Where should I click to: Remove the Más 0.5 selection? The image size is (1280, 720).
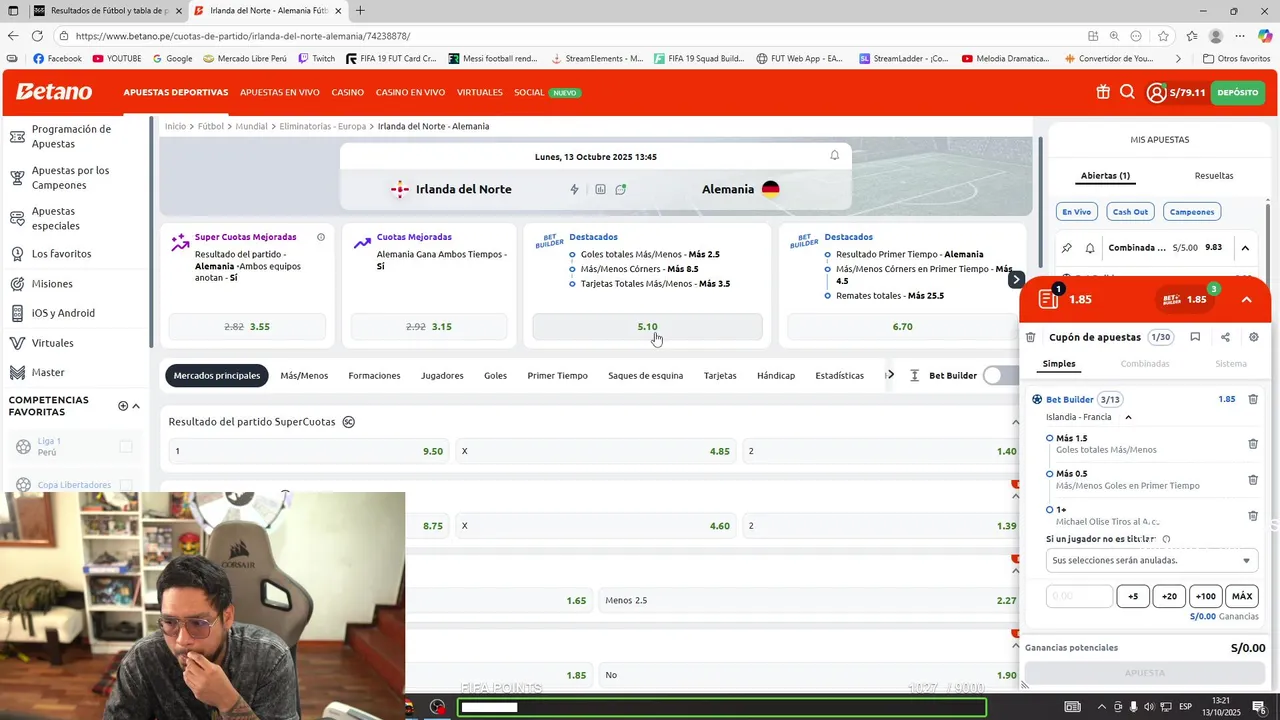[x=1253, y=480]
